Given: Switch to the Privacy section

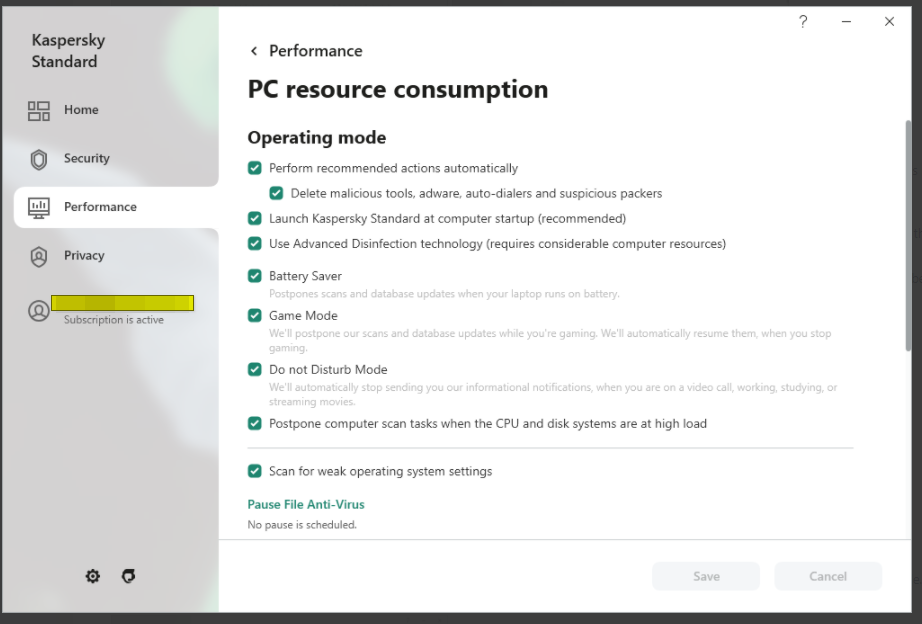Looking at the screenshot, I should pos(84,256).
